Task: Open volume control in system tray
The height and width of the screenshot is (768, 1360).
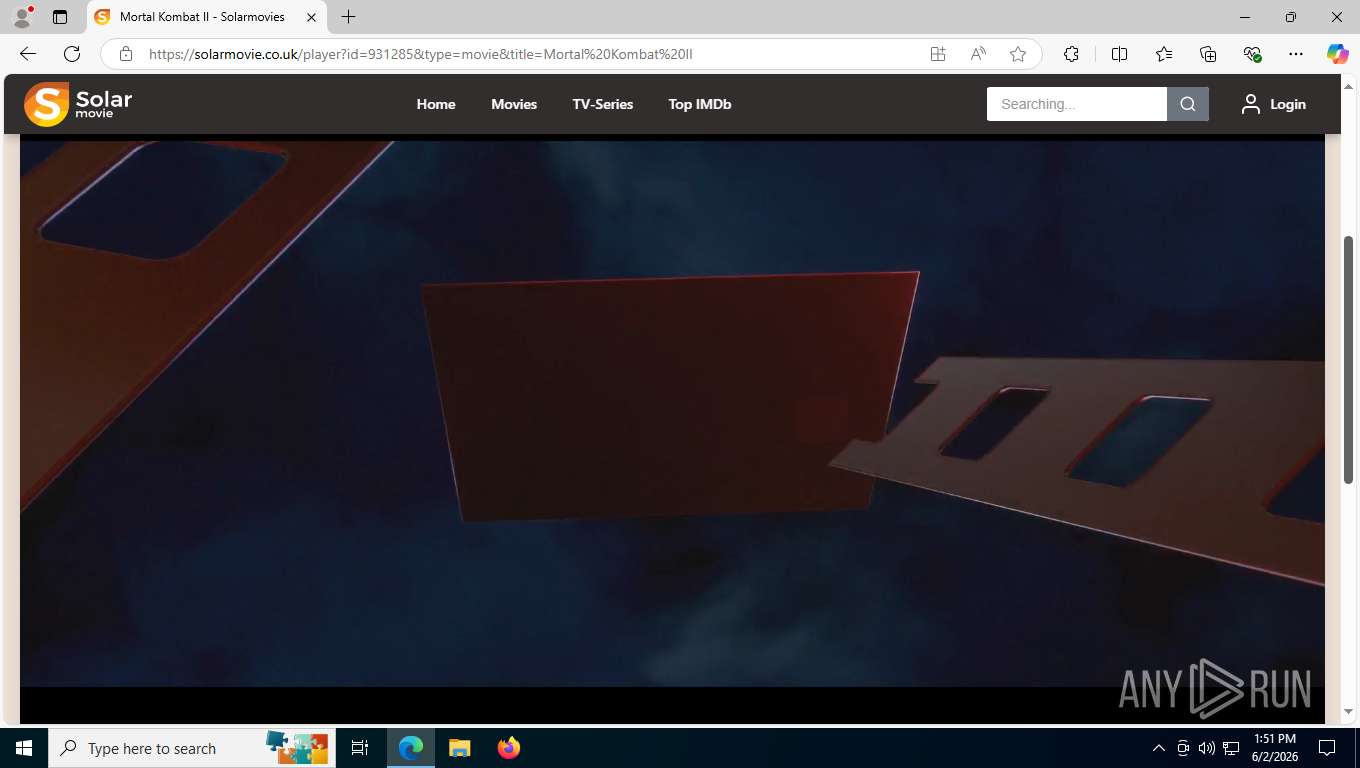Action: 1207,748
